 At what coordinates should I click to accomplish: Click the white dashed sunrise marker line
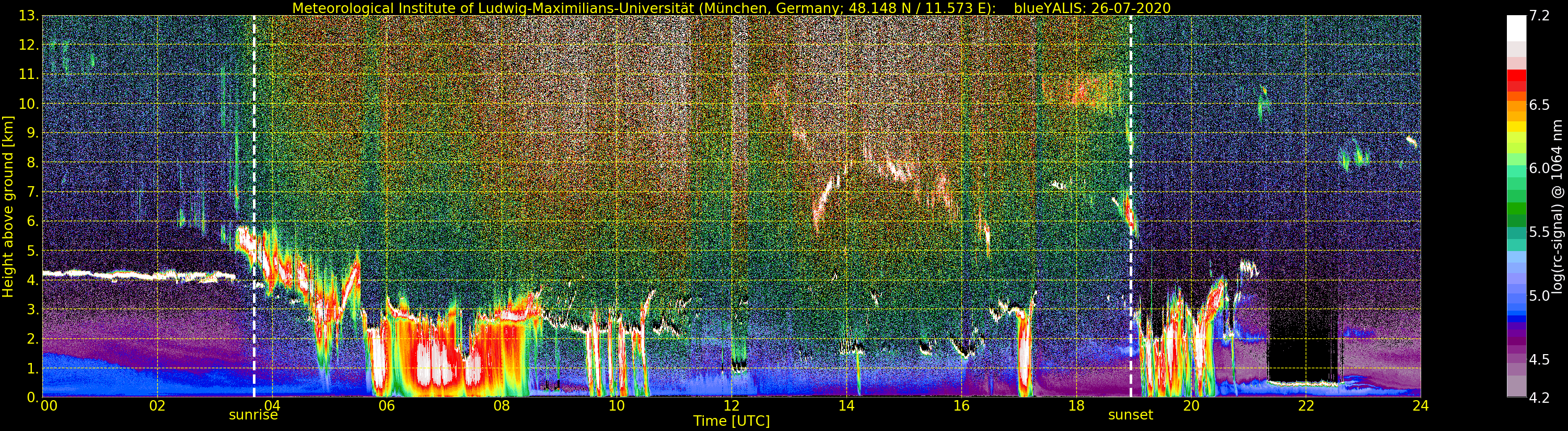pos(254,206)
